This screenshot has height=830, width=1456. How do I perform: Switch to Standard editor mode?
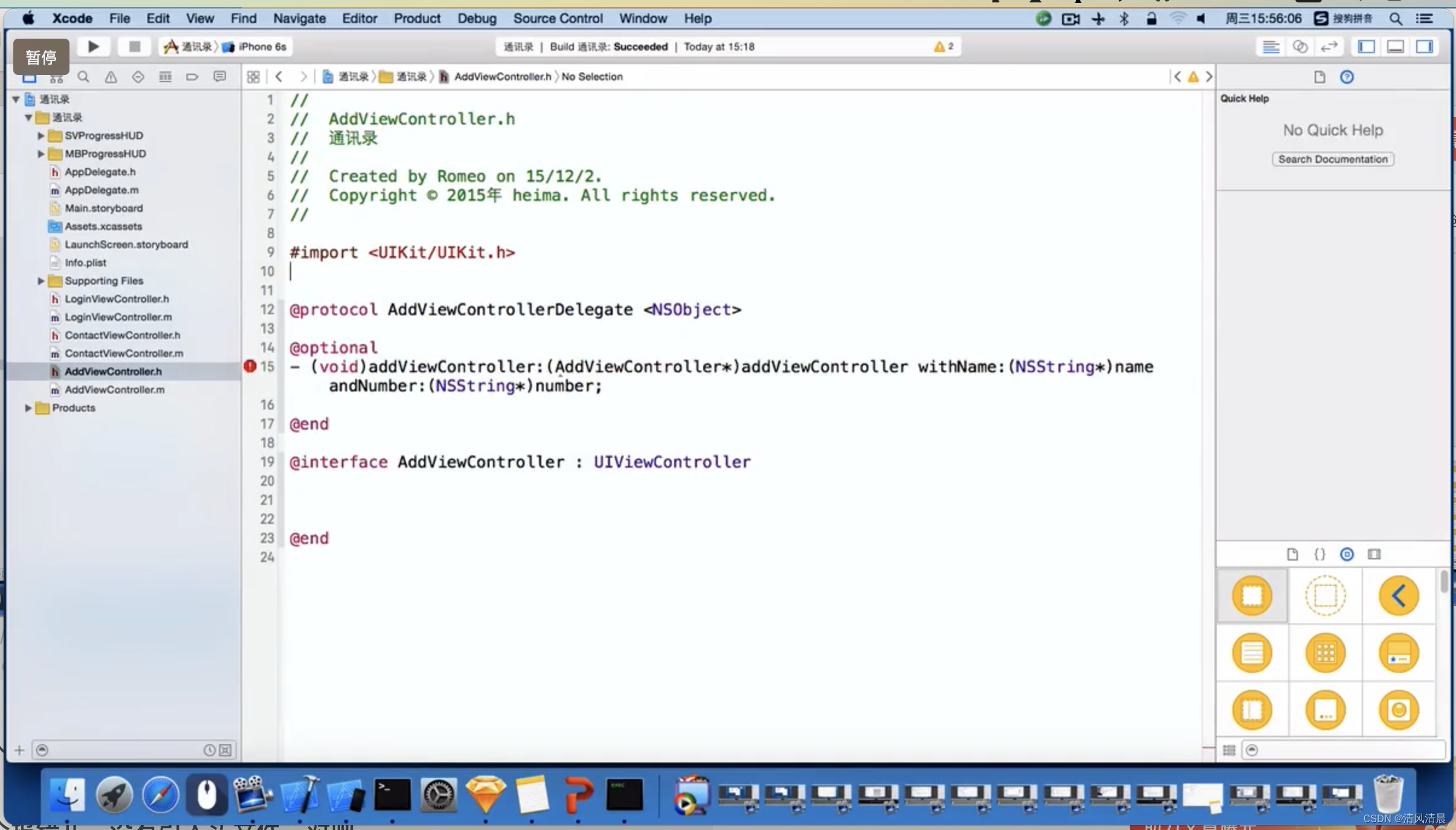pyautogui.click(x=1271, y=47)
